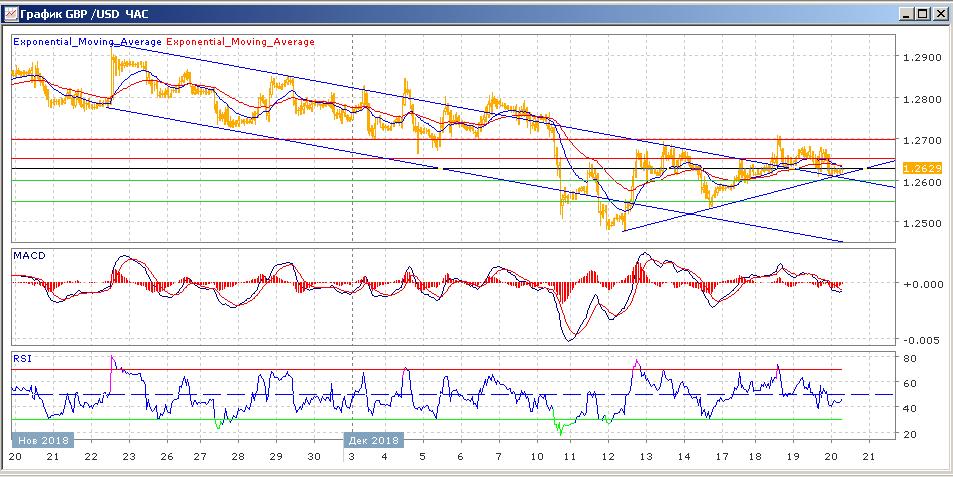
Task: Select the Дек 2018 month marker
Action: 374,439
